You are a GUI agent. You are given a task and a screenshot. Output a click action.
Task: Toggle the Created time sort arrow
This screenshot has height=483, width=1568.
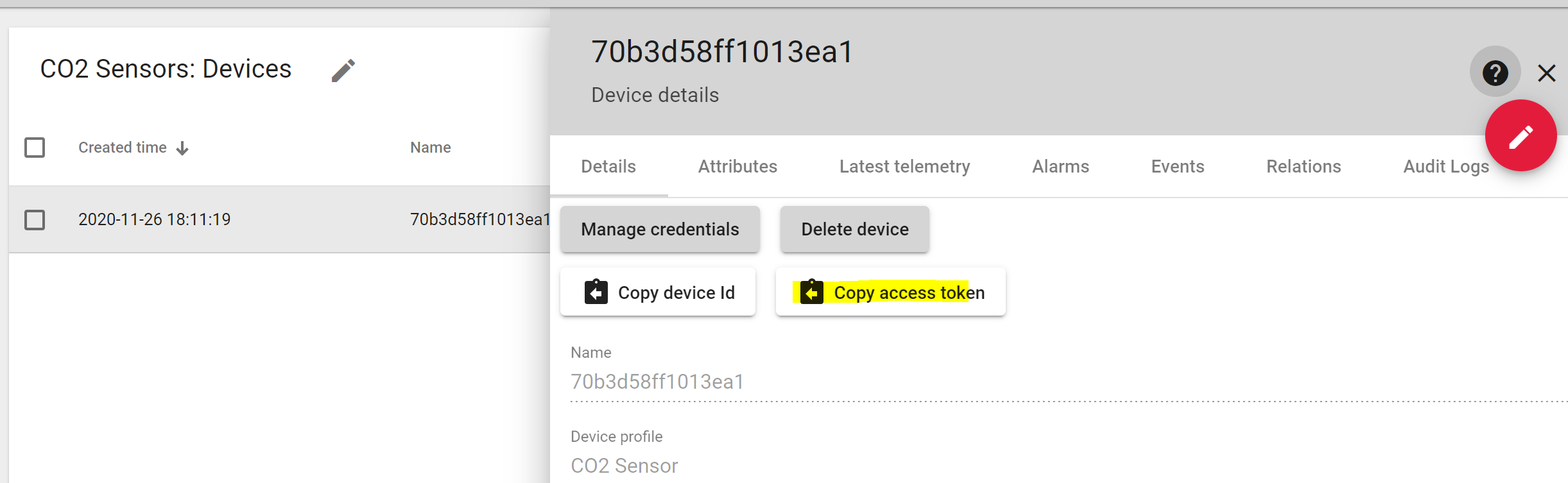(x=183, y=148)
